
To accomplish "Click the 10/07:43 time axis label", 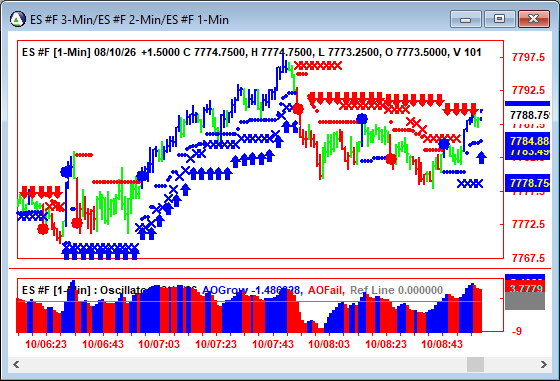I will tap(273, 344).
